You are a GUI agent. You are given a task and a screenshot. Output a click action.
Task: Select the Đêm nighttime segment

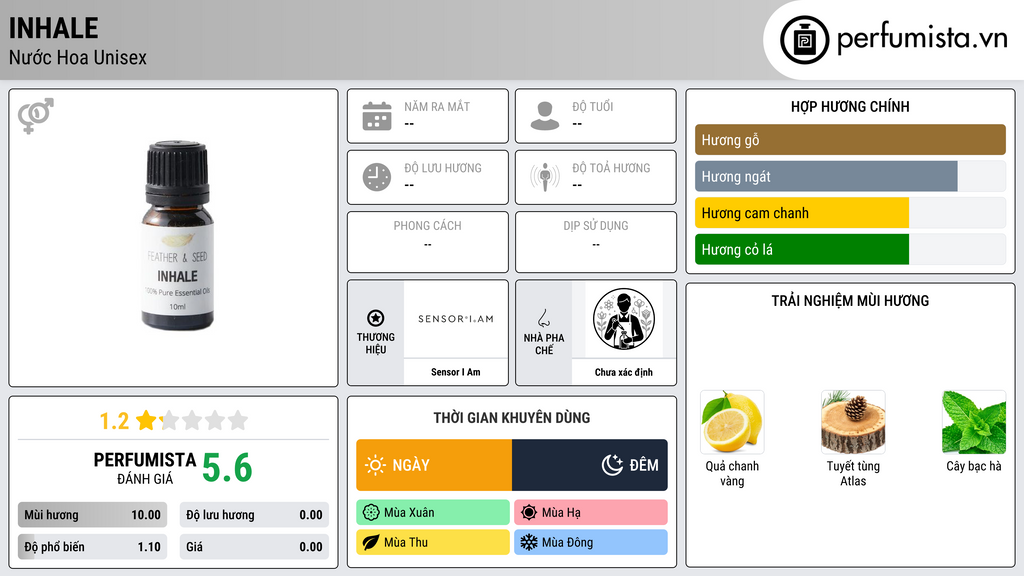(590, 465)
